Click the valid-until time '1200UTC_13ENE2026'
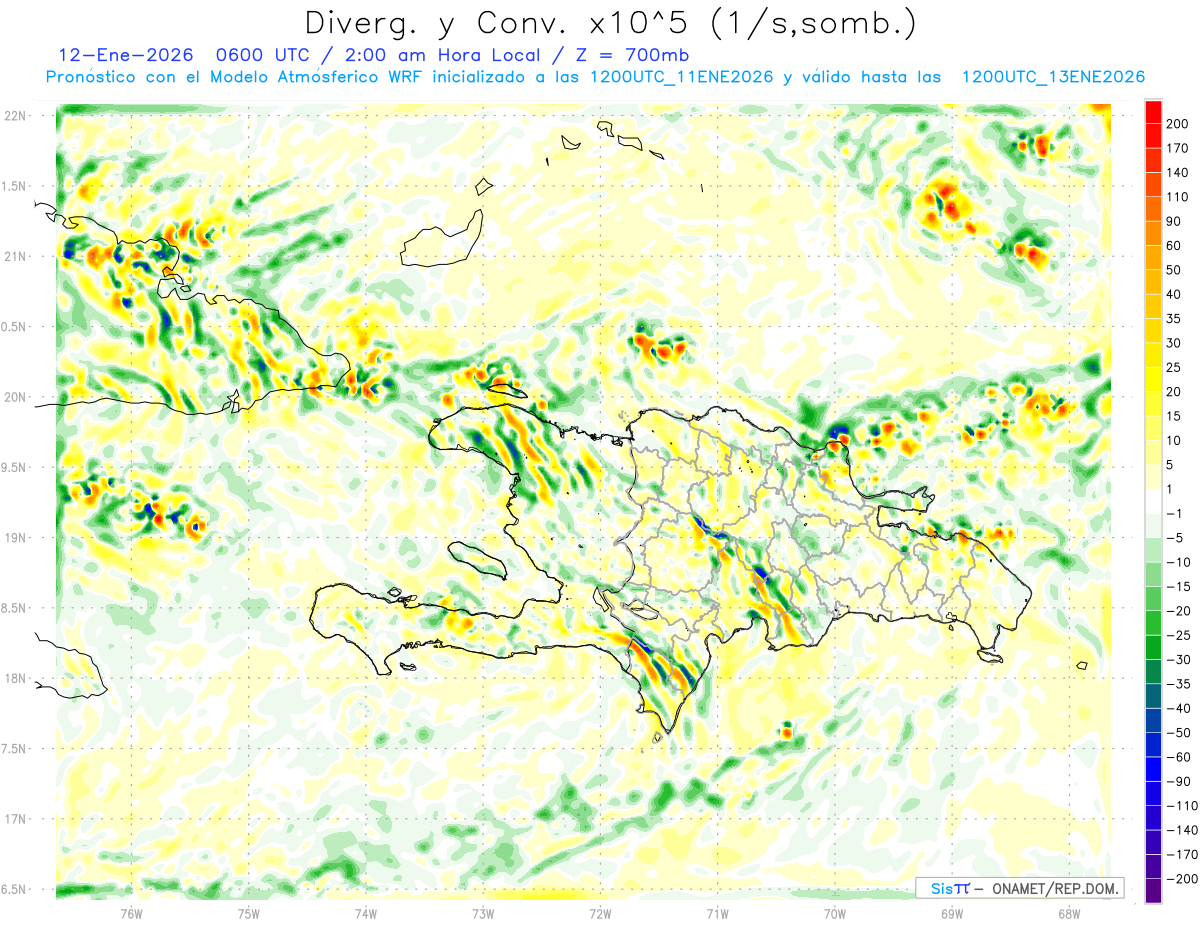 1053,77
